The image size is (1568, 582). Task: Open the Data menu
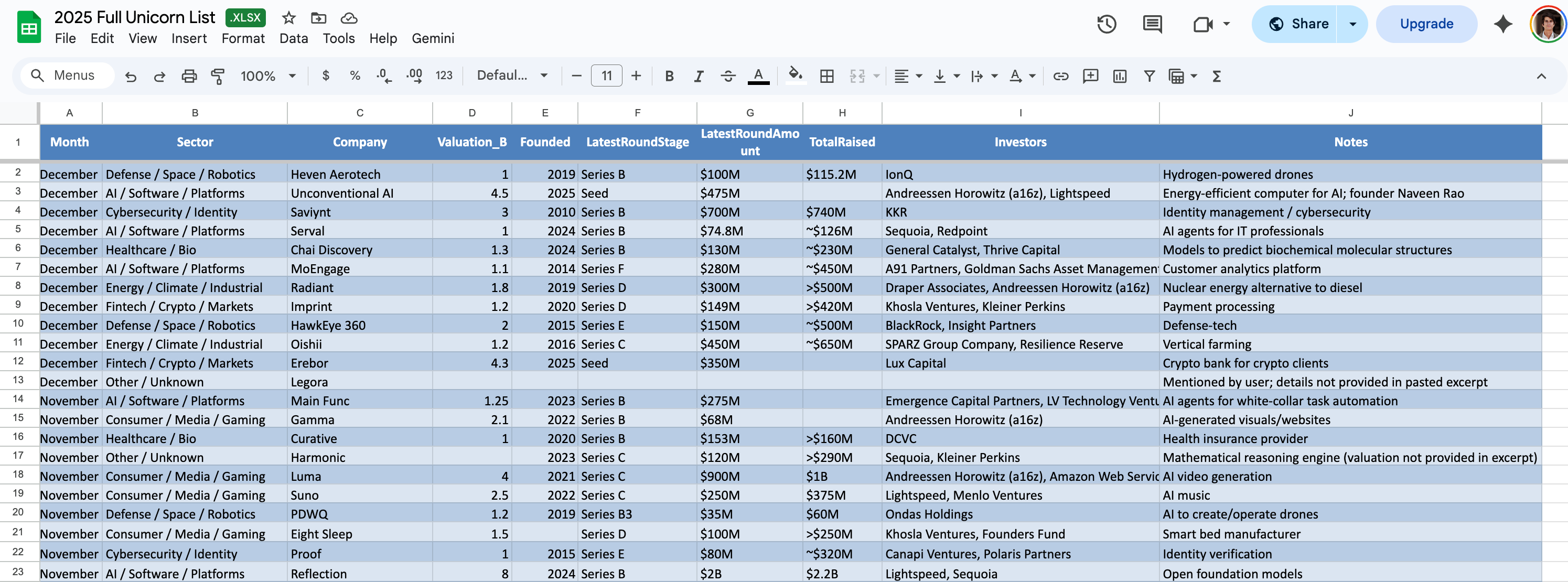(293, 38)
